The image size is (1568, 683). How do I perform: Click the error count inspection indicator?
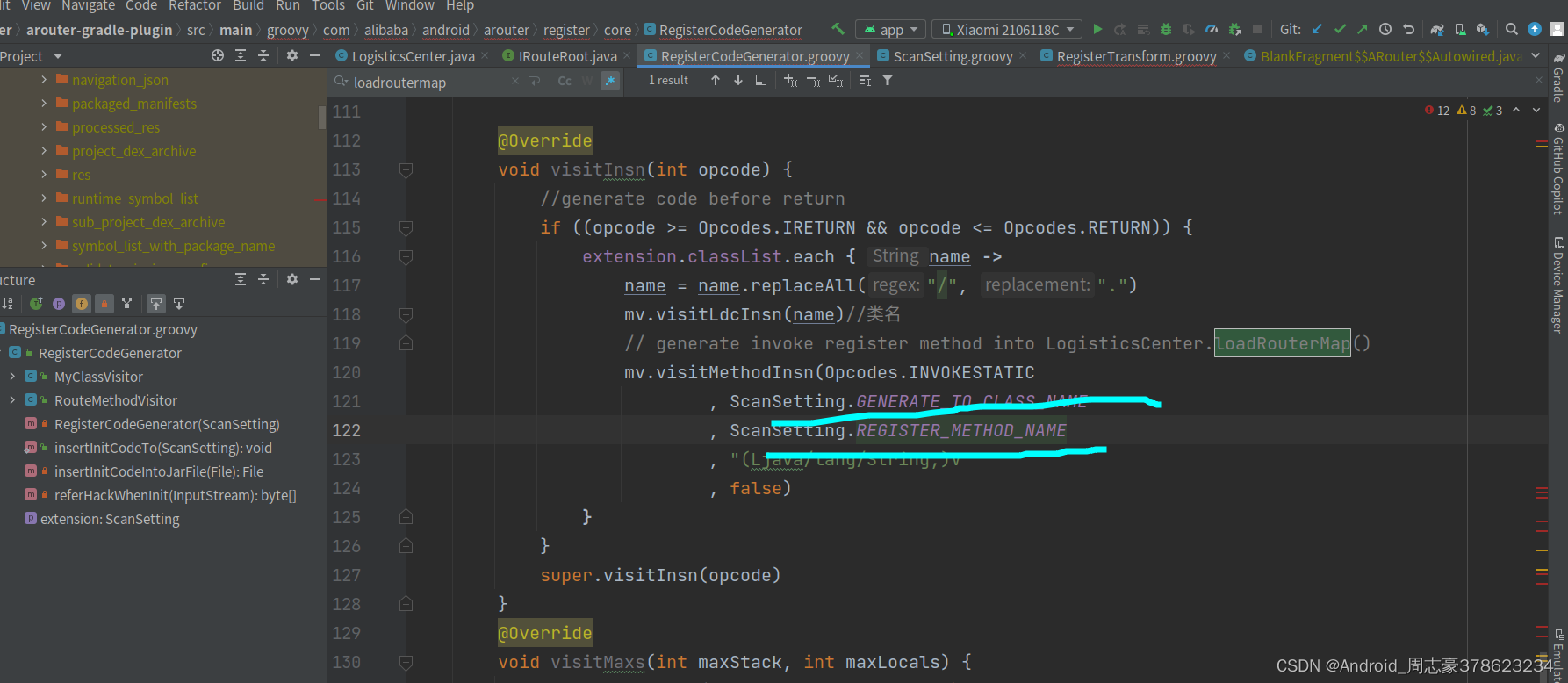pyautogui.click(x=1436, y=111)
